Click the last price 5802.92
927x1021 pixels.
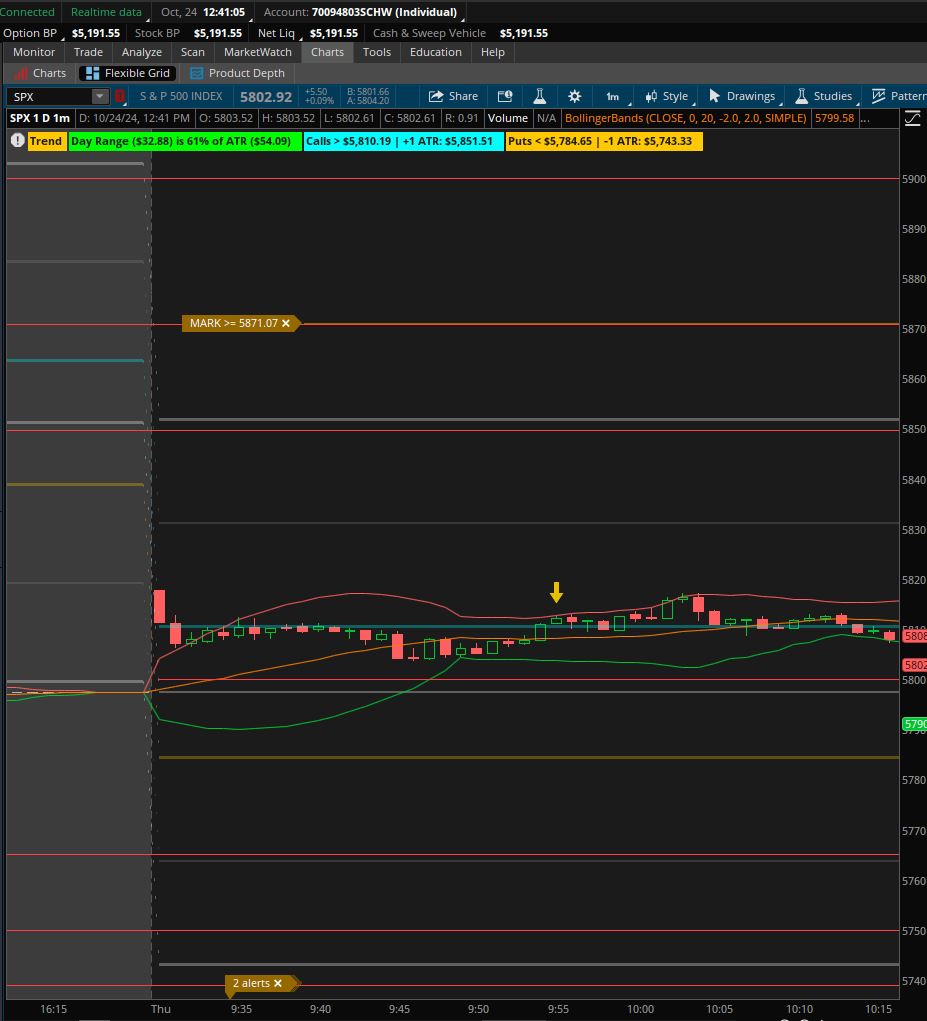pyautogui.click(x=266, y=97)
